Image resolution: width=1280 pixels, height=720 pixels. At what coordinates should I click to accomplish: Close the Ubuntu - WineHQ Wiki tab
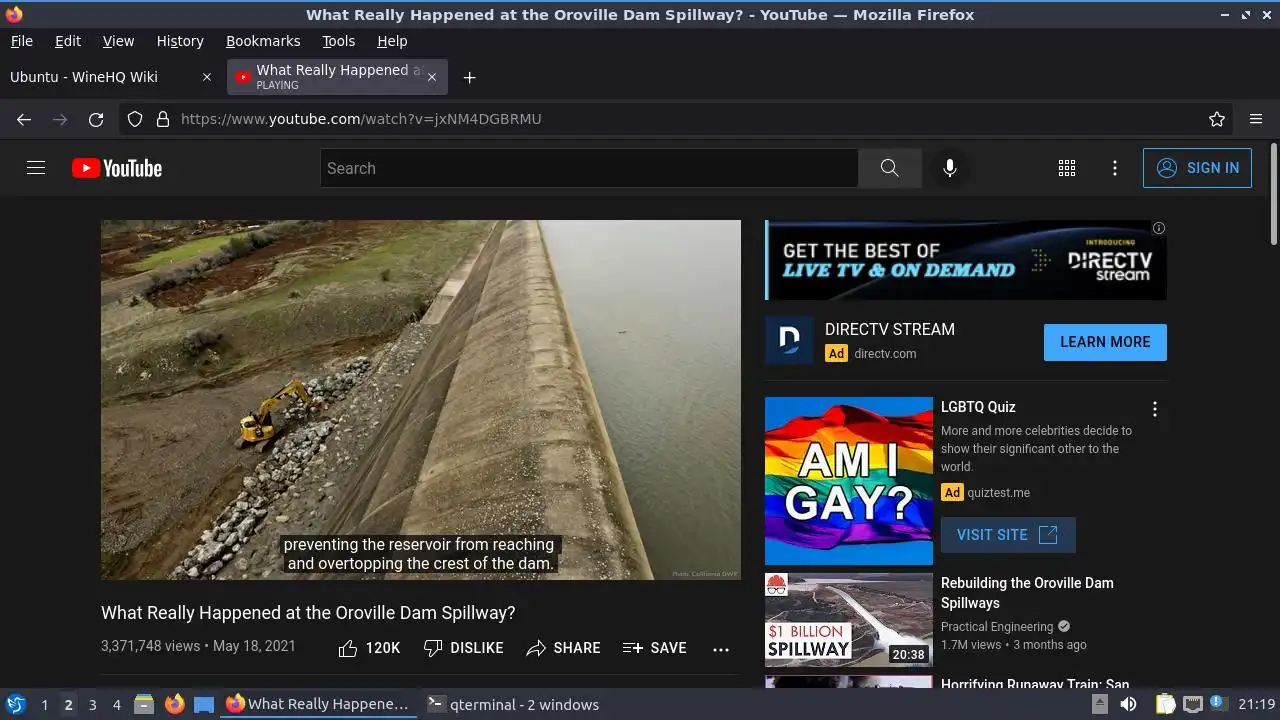pyautogui.click(x=207, y=77)
